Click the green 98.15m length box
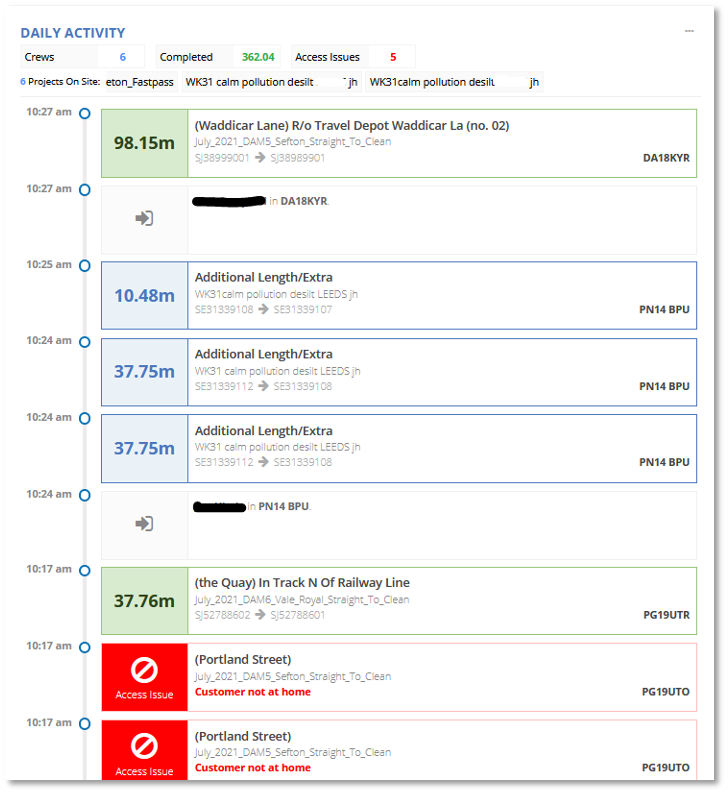 [x=144, y=143]
